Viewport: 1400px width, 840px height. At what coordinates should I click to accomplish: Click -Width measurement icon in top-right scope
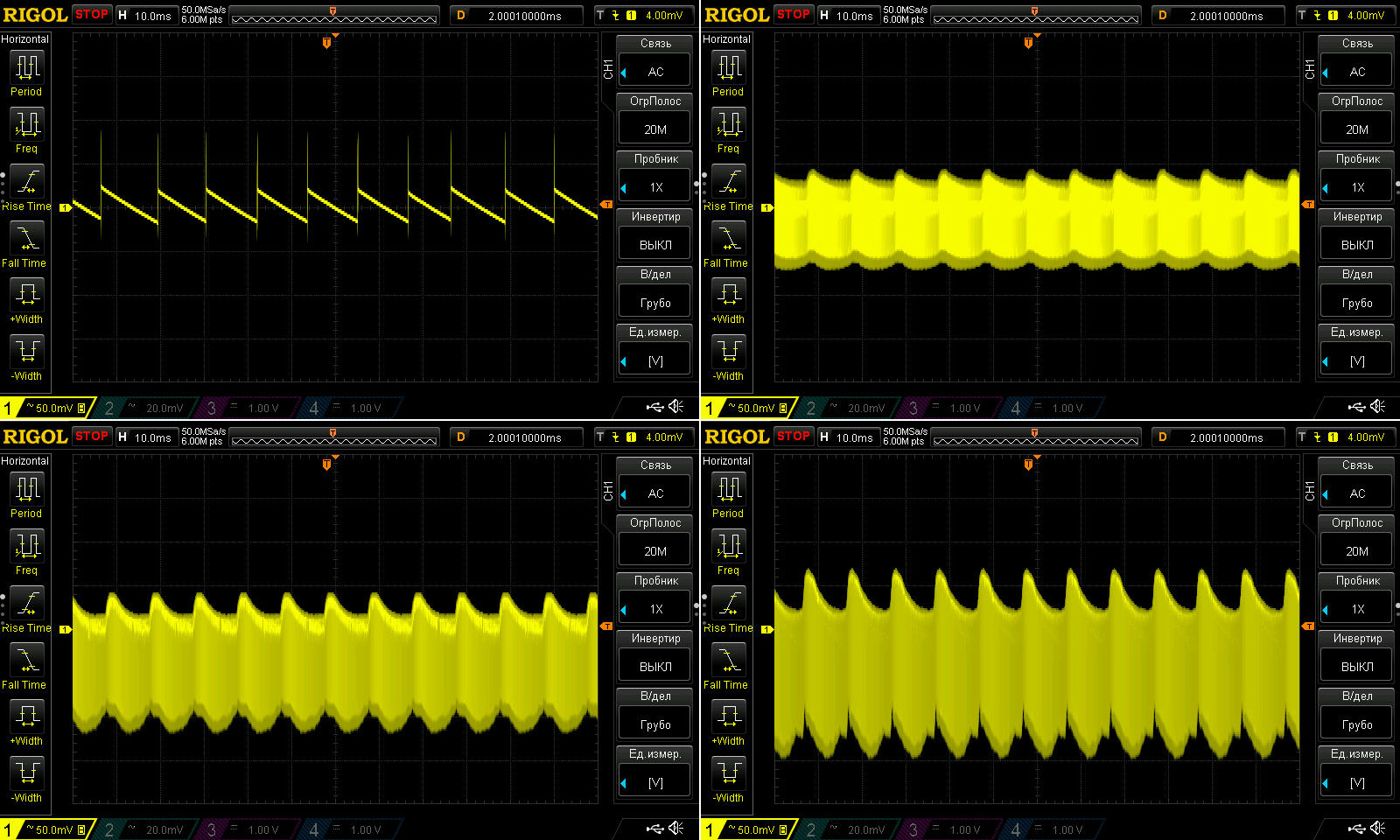[x=729, y=351]
